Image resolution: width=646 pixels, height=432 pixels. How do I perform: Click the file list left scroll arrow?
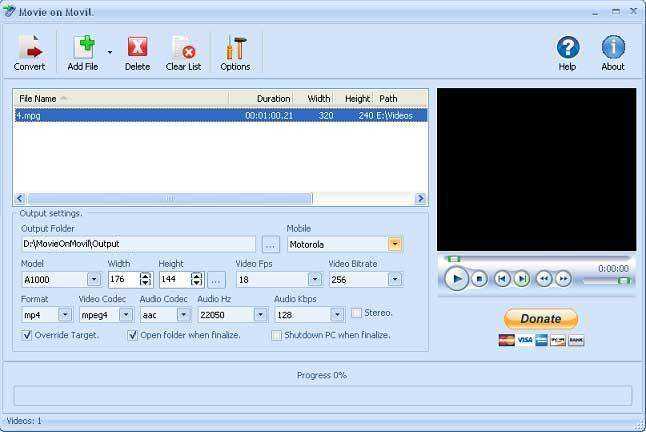19,198
